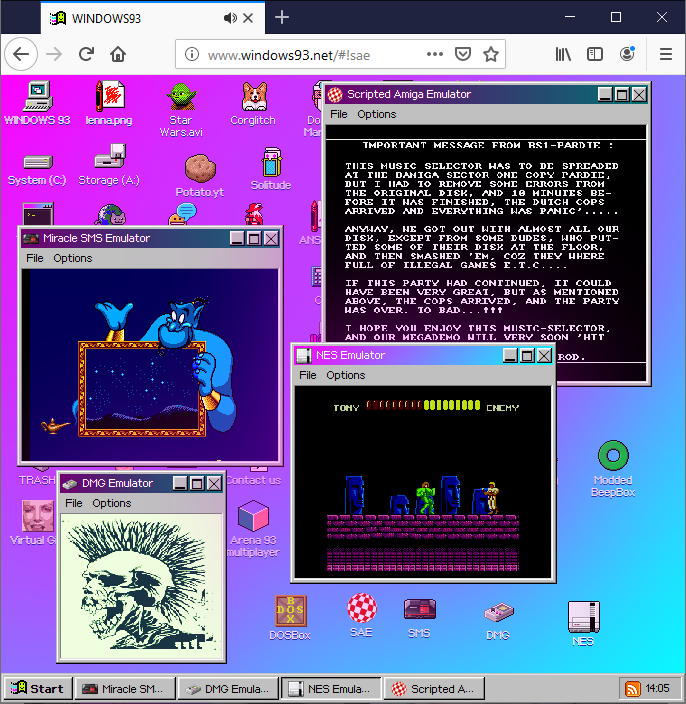Viewport: 686px width, 704px height.
Task: Maximize the NES Emulator window
Action: [x=527, y=356]
